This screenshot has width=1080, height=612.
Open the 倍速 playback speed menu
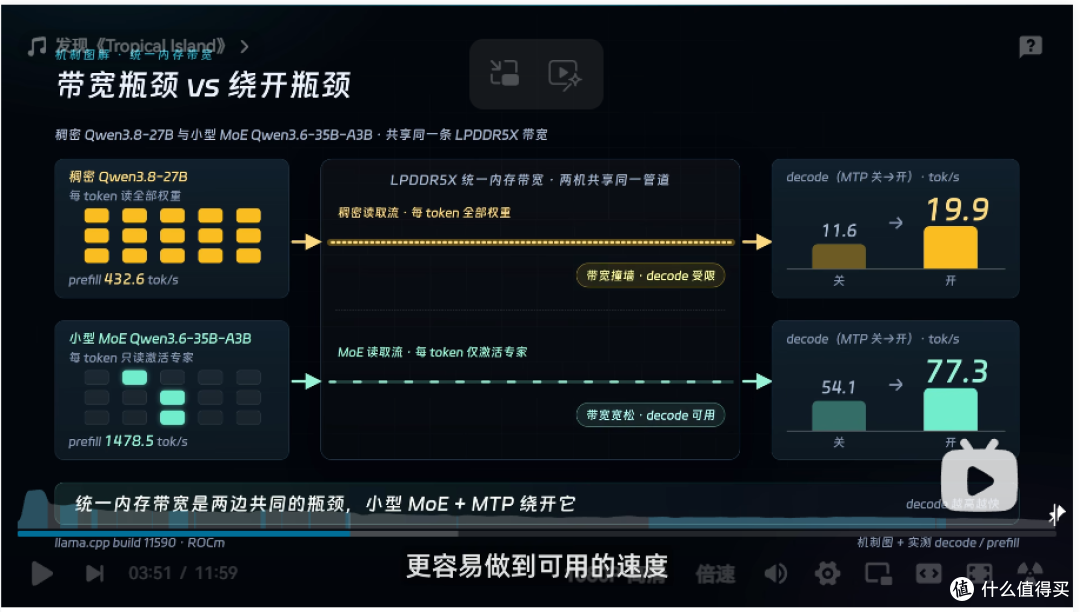715,573
